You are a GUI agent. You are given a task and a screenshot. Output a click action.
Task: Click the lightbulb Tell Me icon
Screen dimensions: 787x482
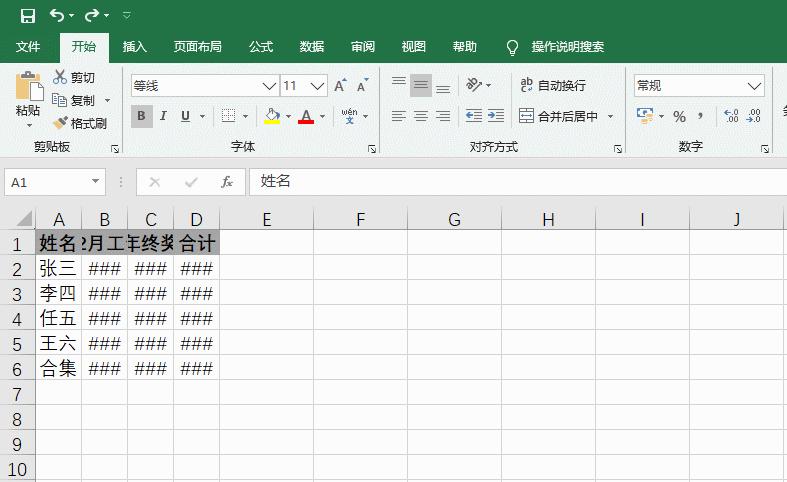[x=512, y=47]
